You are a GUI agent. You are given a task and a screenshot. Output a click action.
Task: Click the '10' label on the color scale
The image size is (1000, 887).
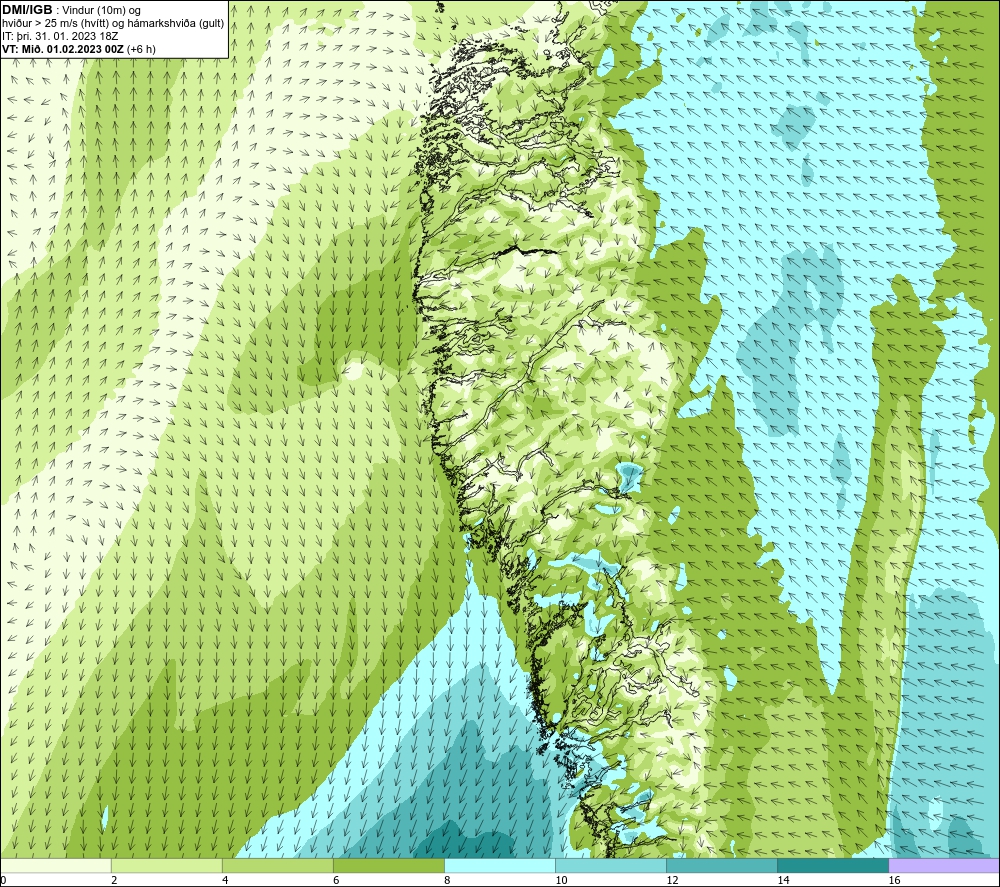[561, 881]
